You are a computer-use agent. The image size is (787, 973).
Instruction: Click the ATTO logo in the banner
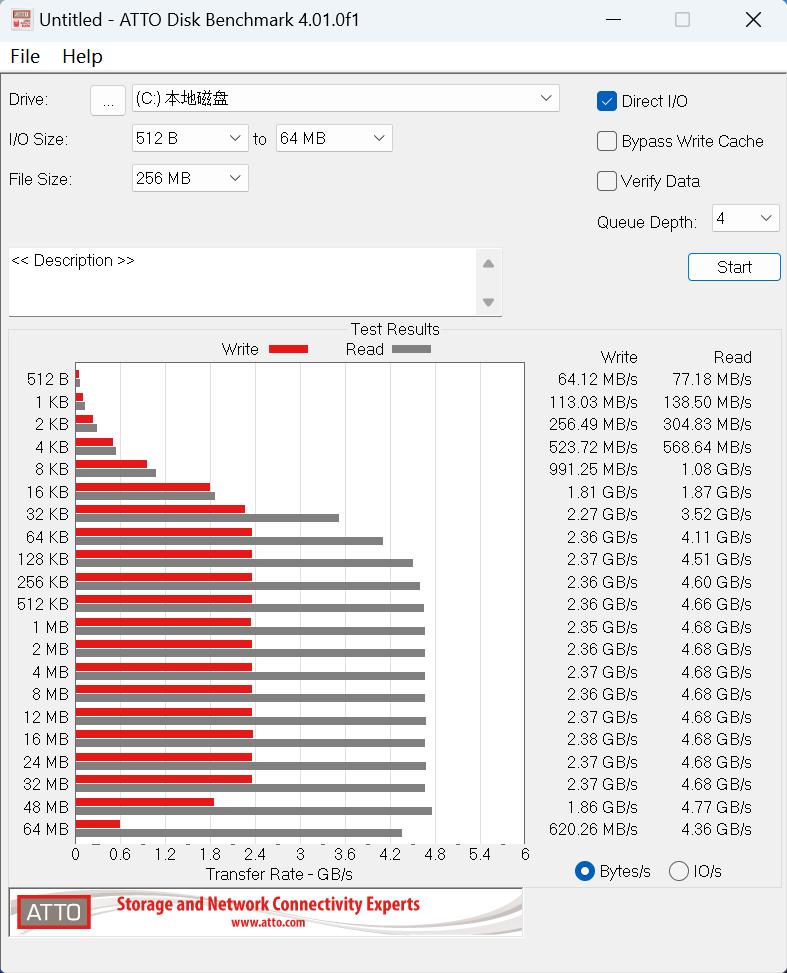point(52,912)
